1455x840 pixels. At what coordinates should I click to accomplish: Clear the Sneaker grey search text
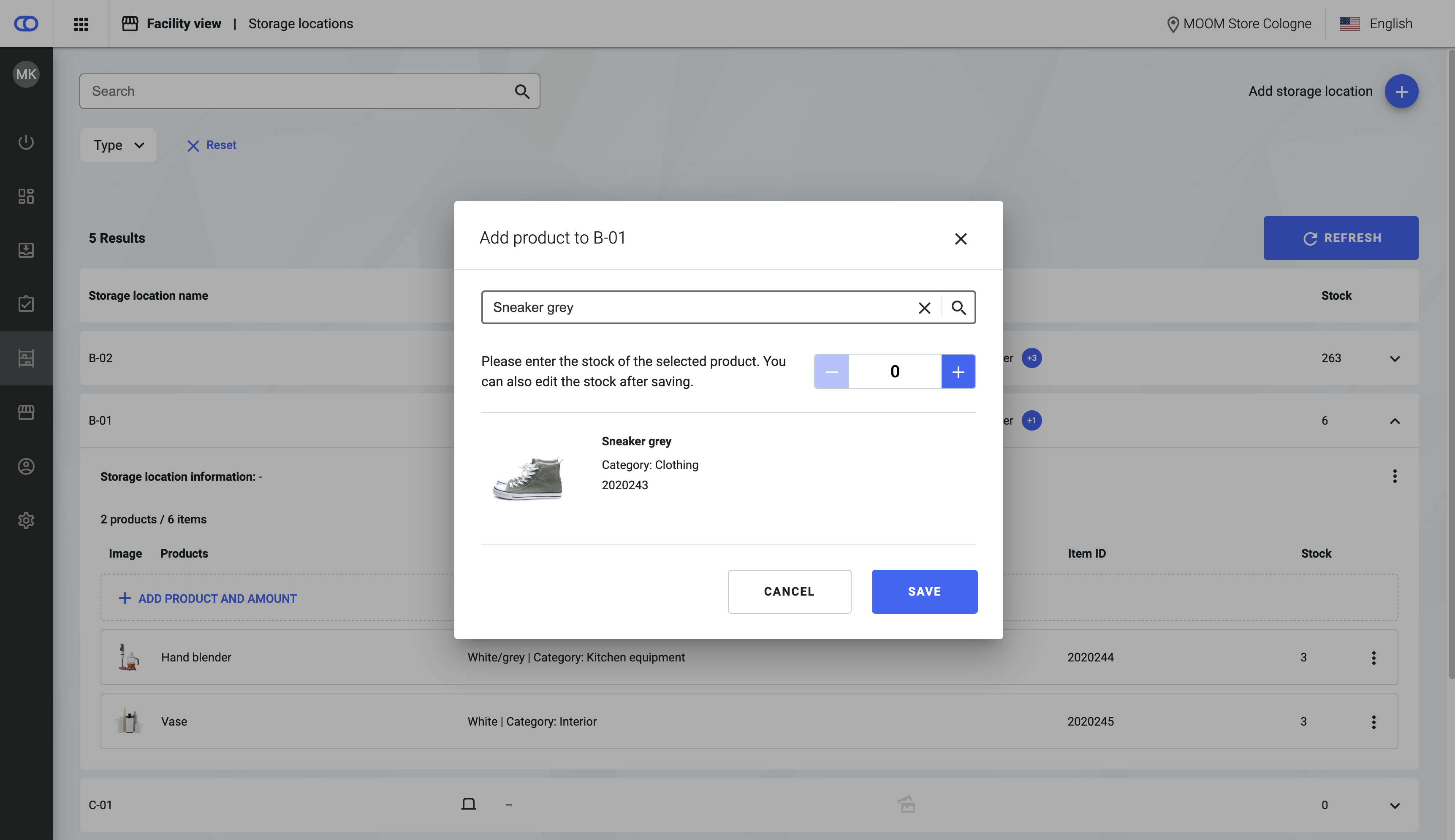(x=924, y=307)
